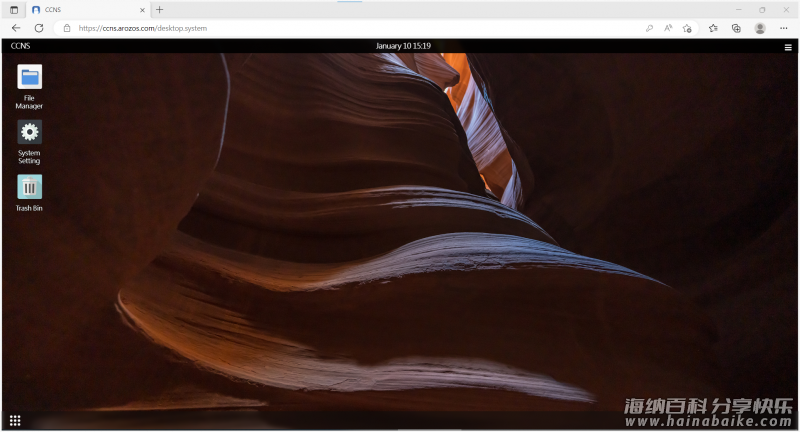Open the browser profile avatar
Screen dimensions: 800x432
click(x=760, y=28)
